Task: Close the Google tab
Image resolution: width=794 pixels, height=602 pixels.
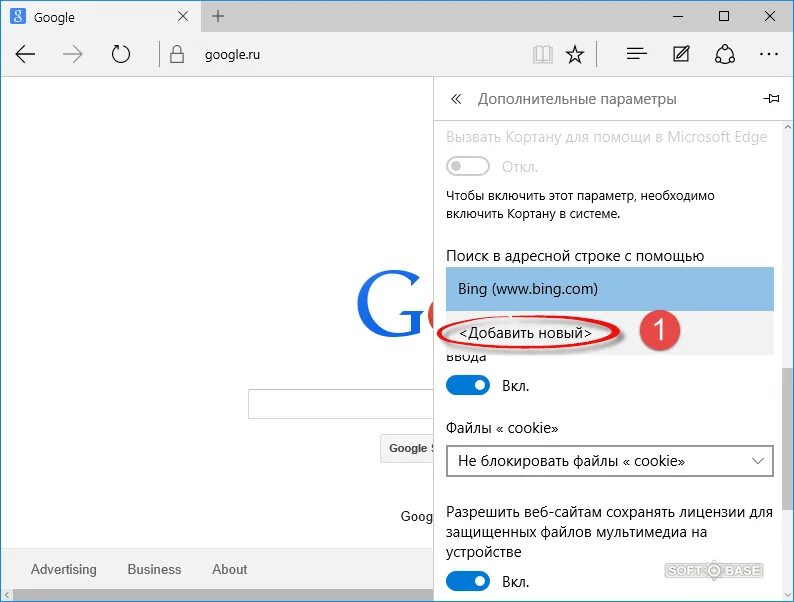Action: 183,17
